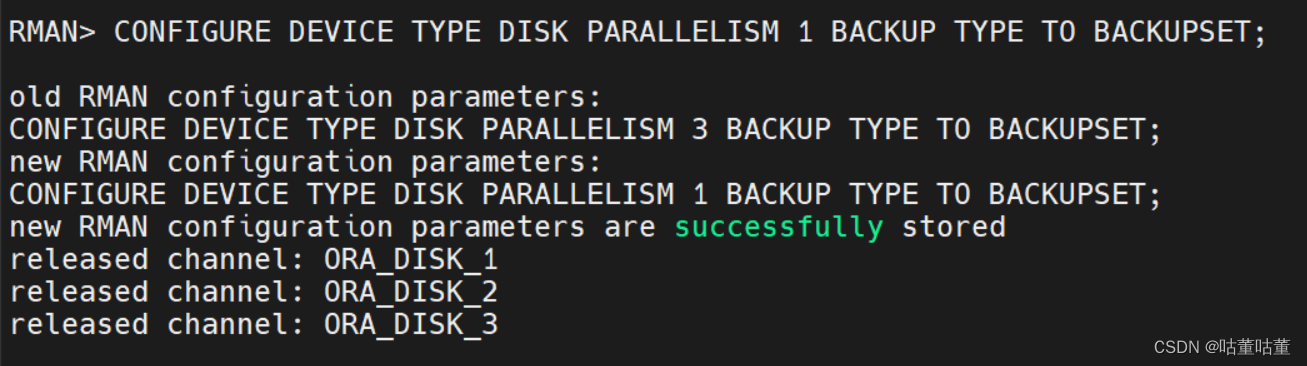Click the RMAN> prompt text

(x=53, y=32)
